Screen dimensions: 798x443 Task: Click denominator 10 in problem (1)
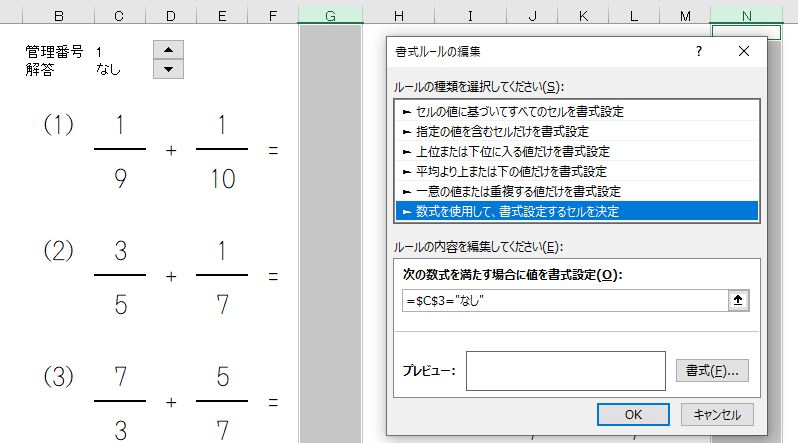222,179
